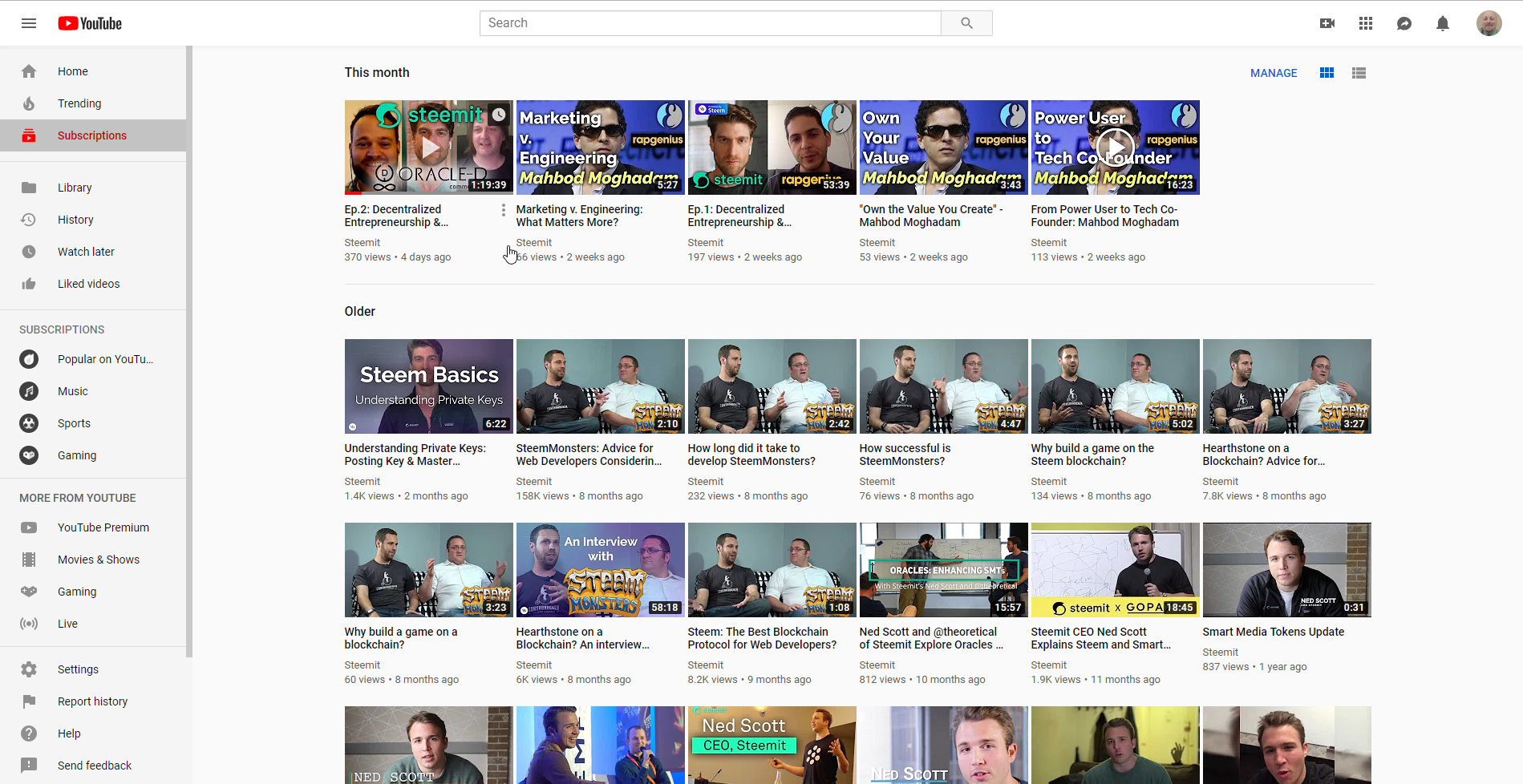1523x784 pixels.
Task: Open the notifications bell
Action: [x=1443, y=23]
